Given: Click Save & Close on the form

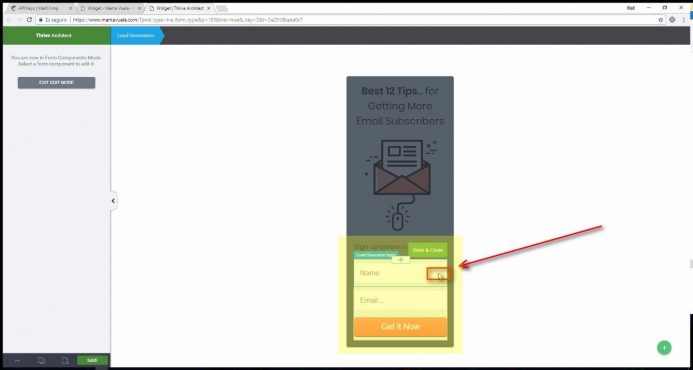Looking at the screenshot, I should click(427, 250).
